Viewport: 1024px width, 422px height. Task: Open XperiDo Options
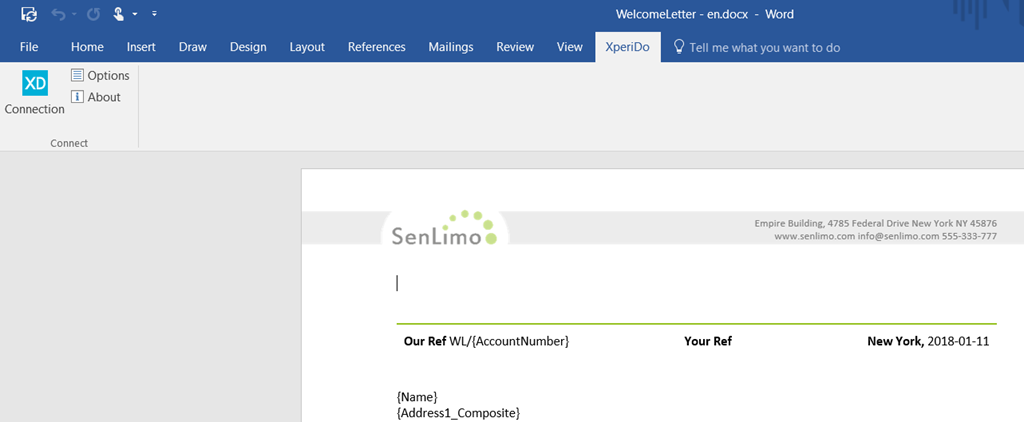(100, 76)
